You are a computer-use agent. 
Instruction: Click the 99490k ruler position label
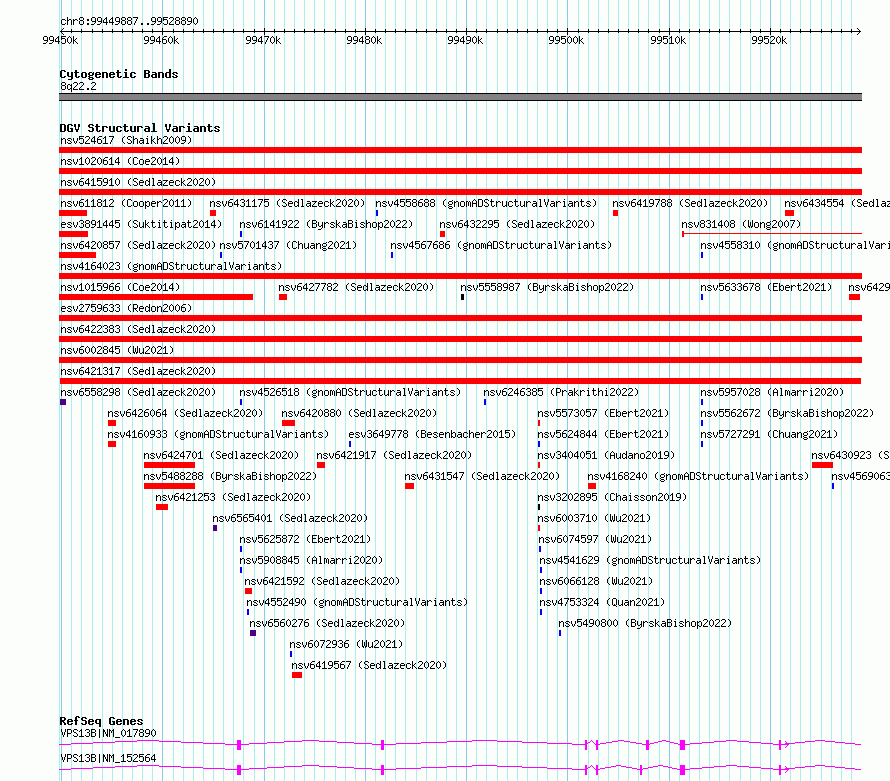[x=465, y=40]
